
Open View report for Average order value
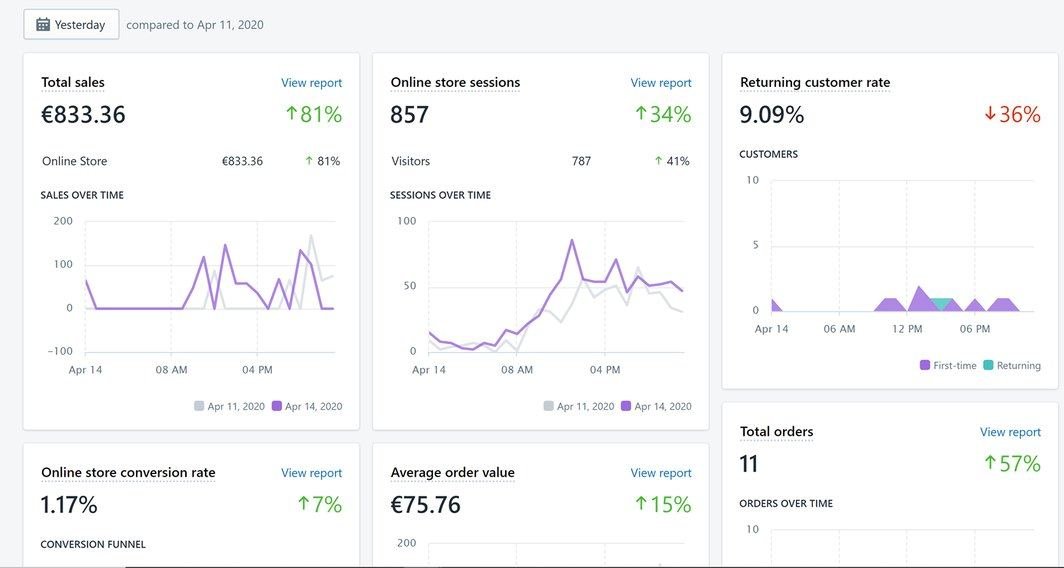(x=661, y=473)
